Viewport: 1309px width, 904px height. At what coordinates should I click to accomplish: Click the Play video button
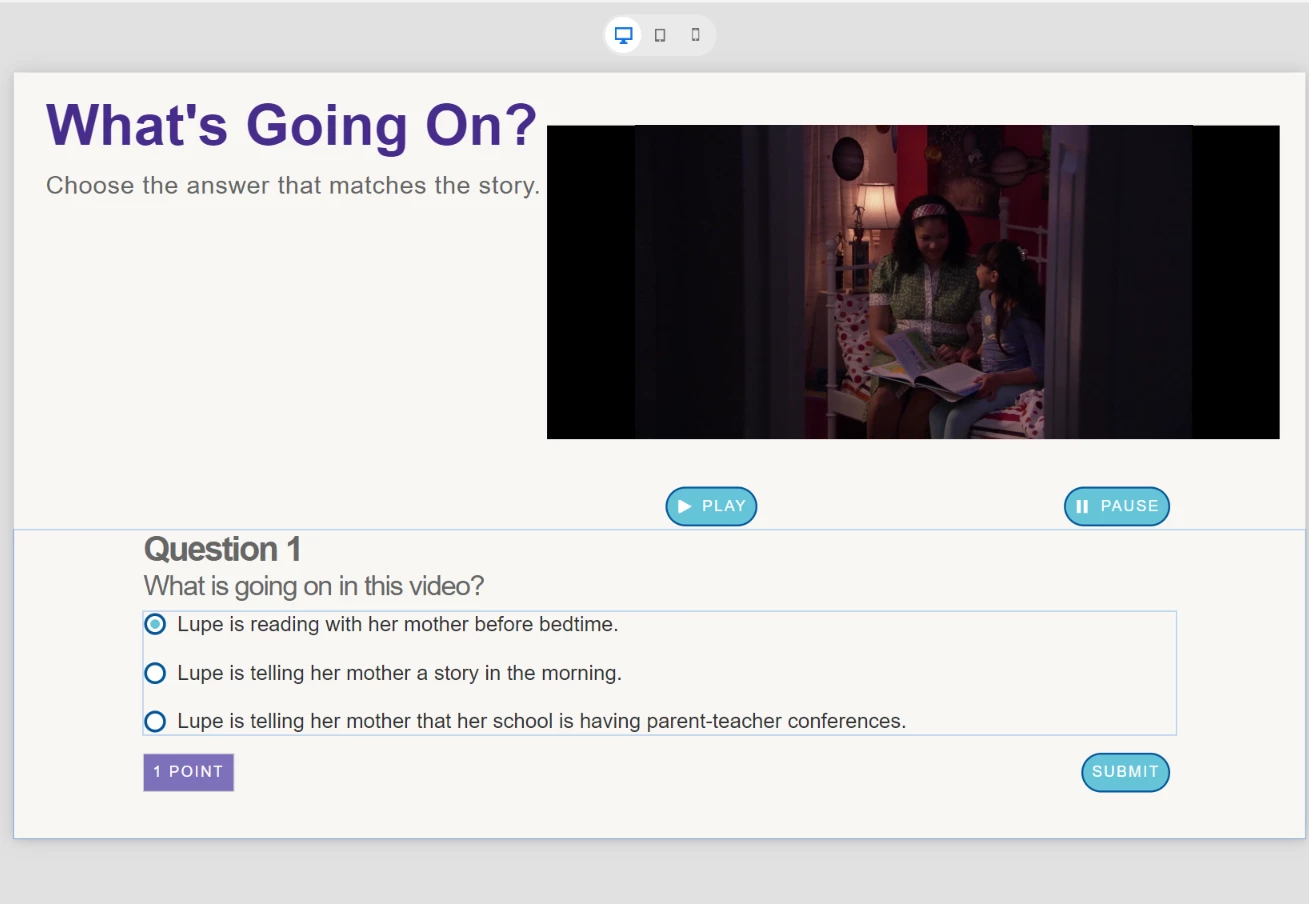[x=711, y=506]
